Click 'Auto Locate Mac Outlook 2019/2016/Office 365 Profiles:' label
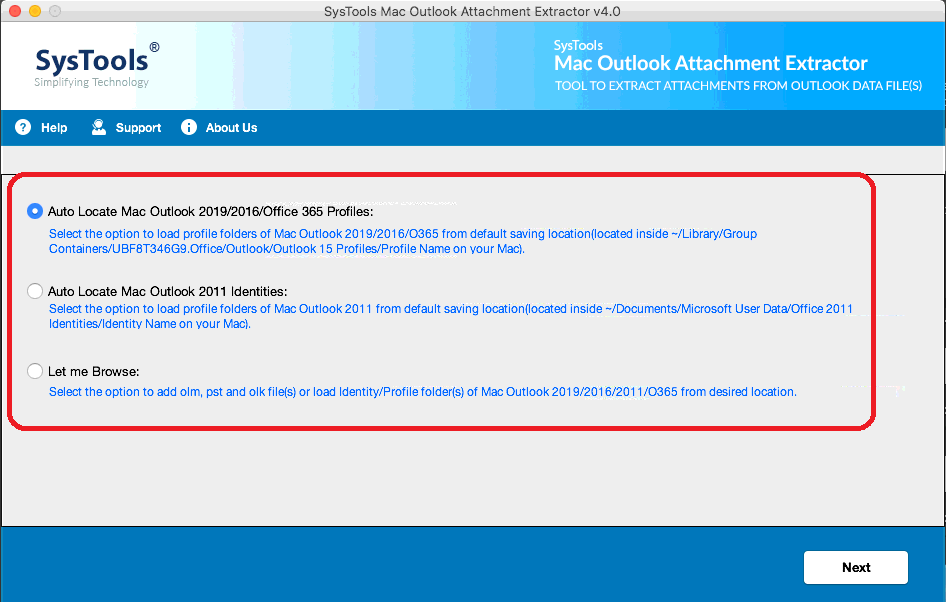946x602 pixels. point(211,212)
